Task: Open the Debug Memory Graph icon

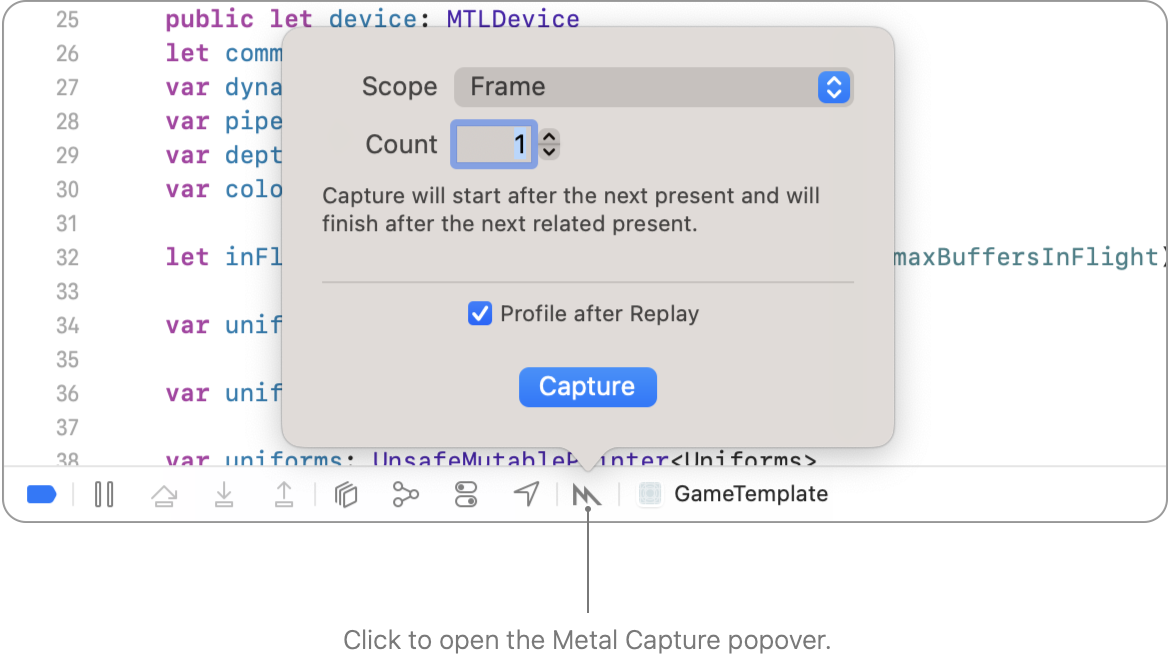Action: [x=406, y=495]
